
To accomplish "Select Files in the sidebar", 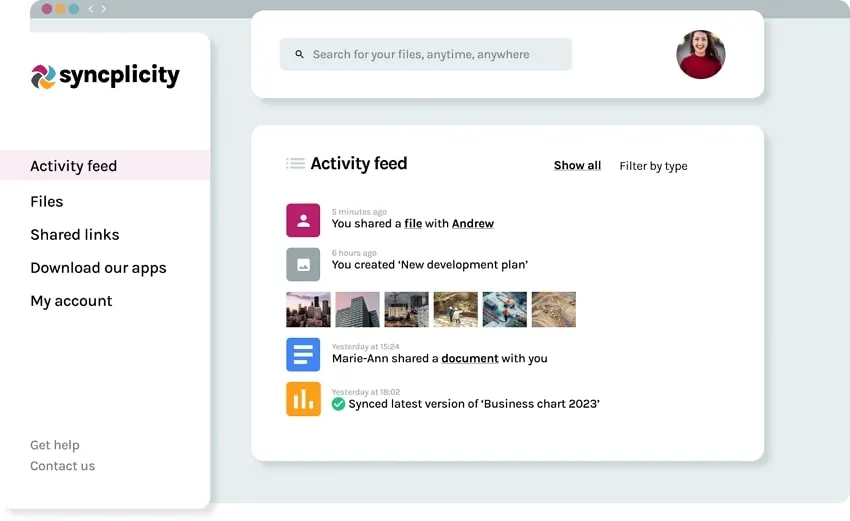I will [47, 201].
